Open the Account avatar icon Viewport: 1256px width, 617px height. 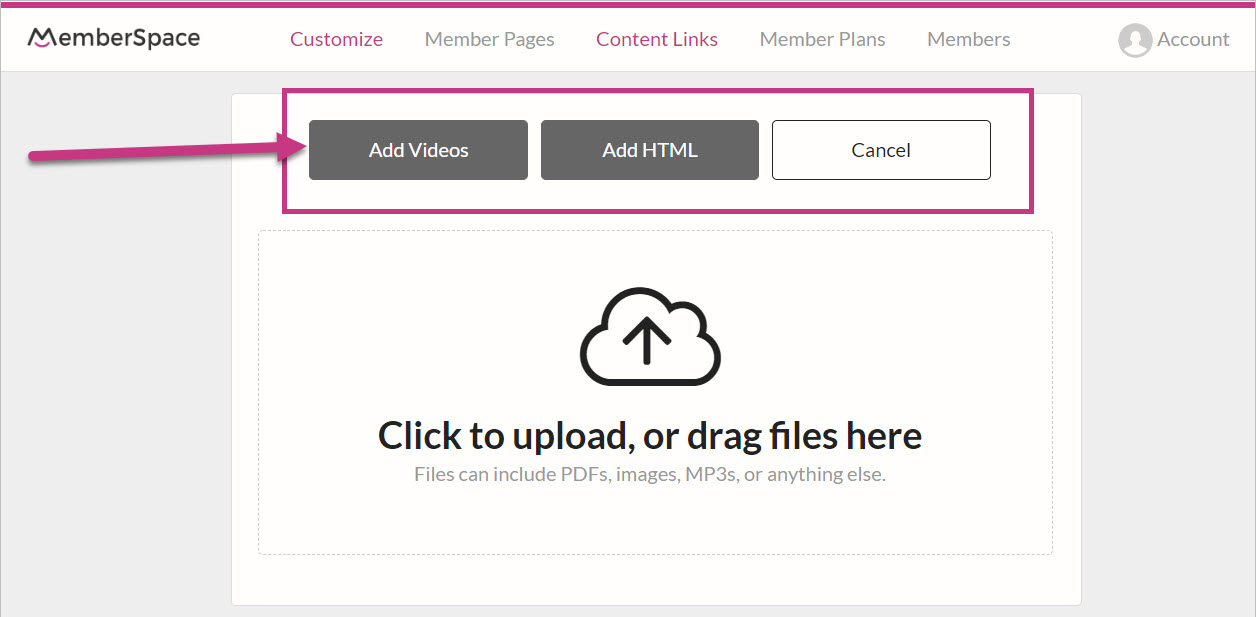(1135, 40)
